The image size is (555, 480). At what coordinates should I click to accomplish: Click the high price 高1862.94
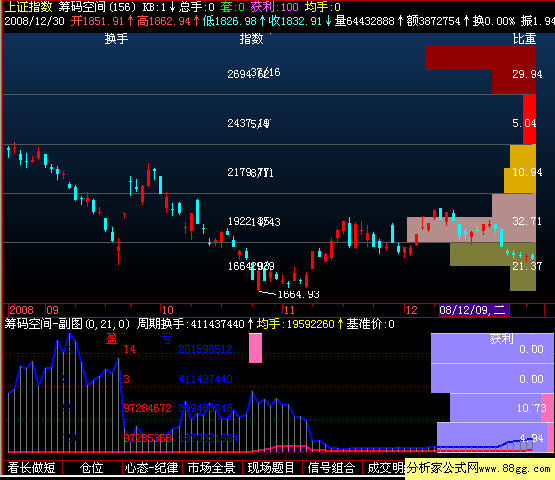click(x=164, y=21)
